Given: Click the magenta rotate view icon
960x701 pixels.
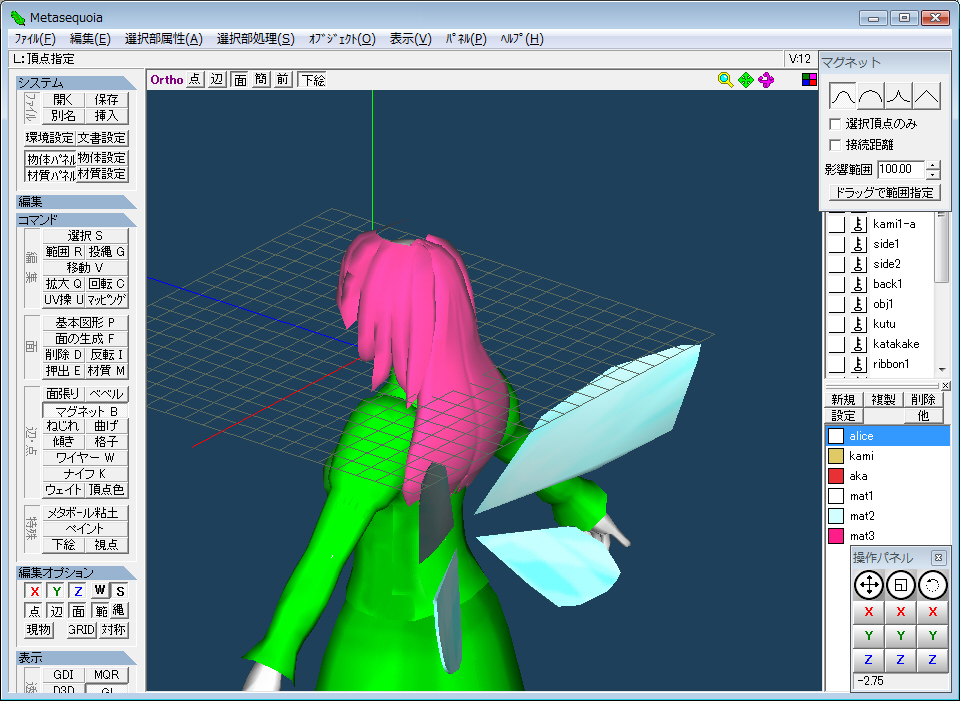Looking at the screenshot, I should coord(766,80).
